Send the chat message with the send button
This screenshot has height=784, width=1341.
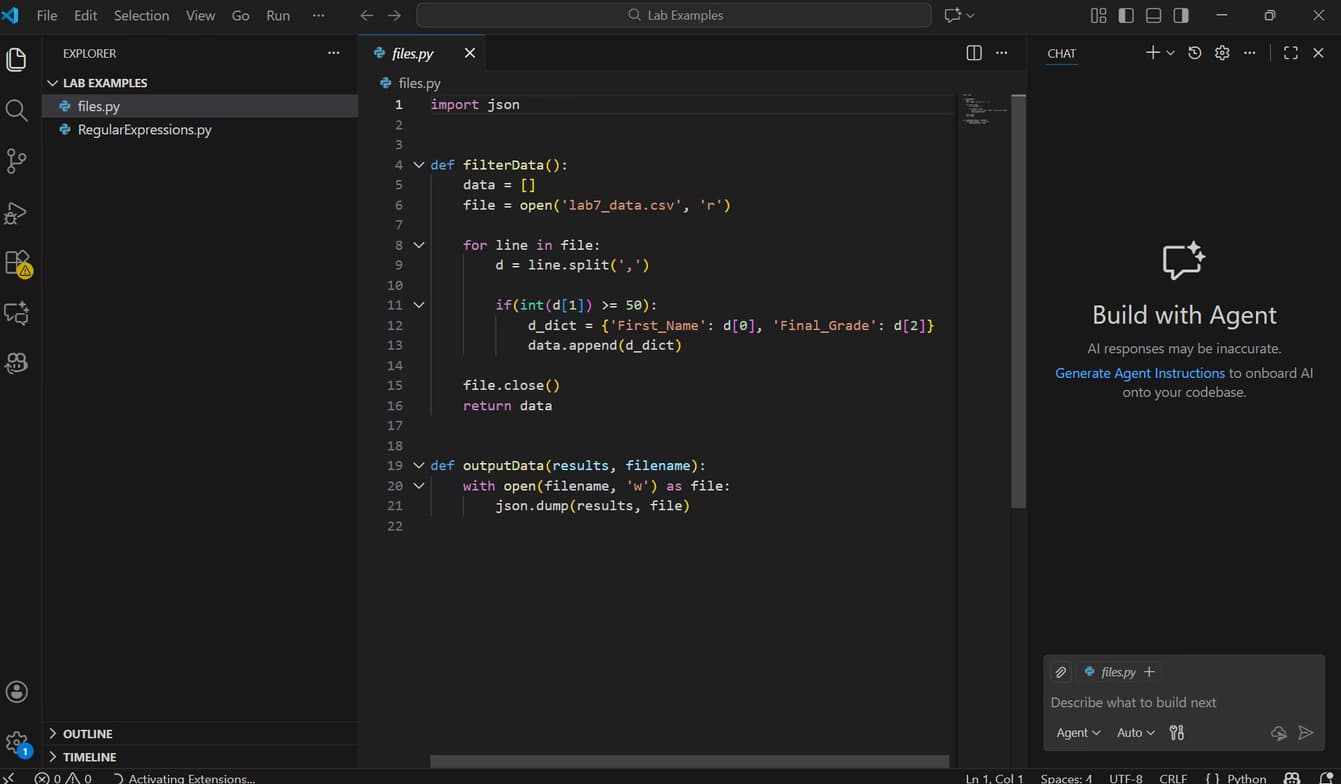1306,732
